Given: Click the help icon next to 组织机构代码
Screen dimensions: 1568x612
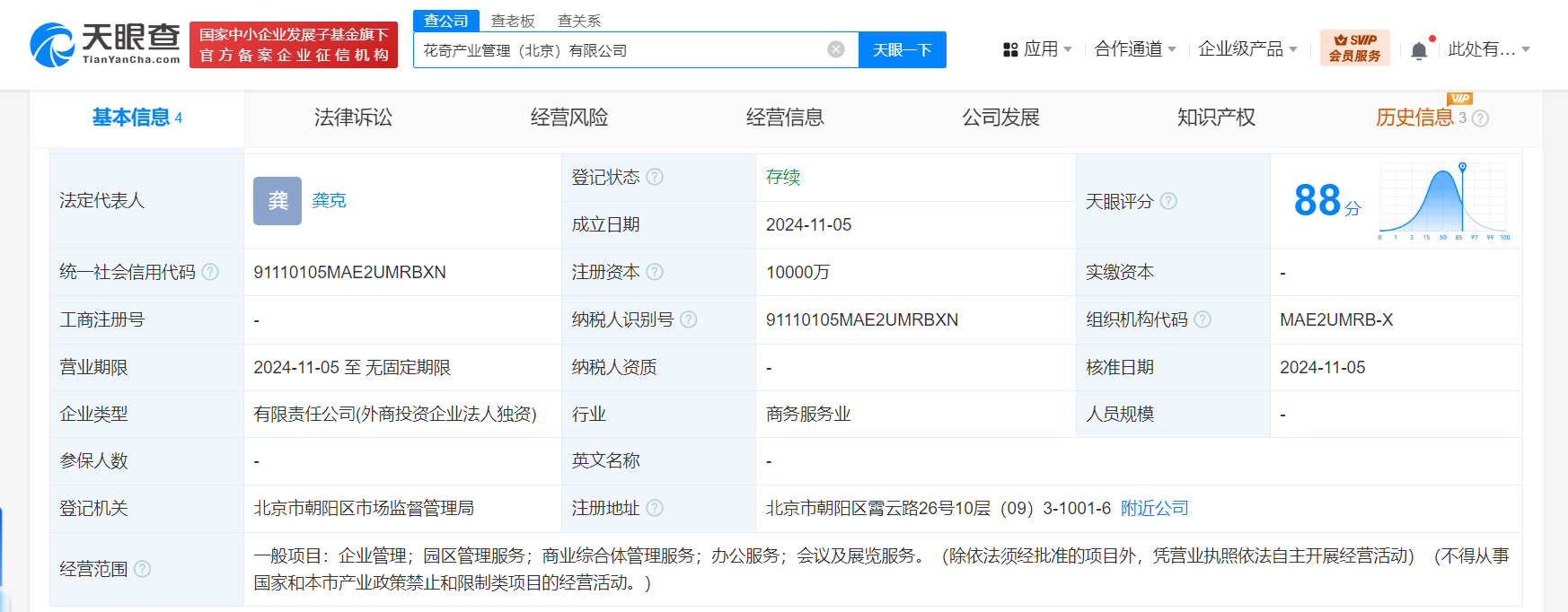Looking at the screenshot, I should coord(1202,319).
